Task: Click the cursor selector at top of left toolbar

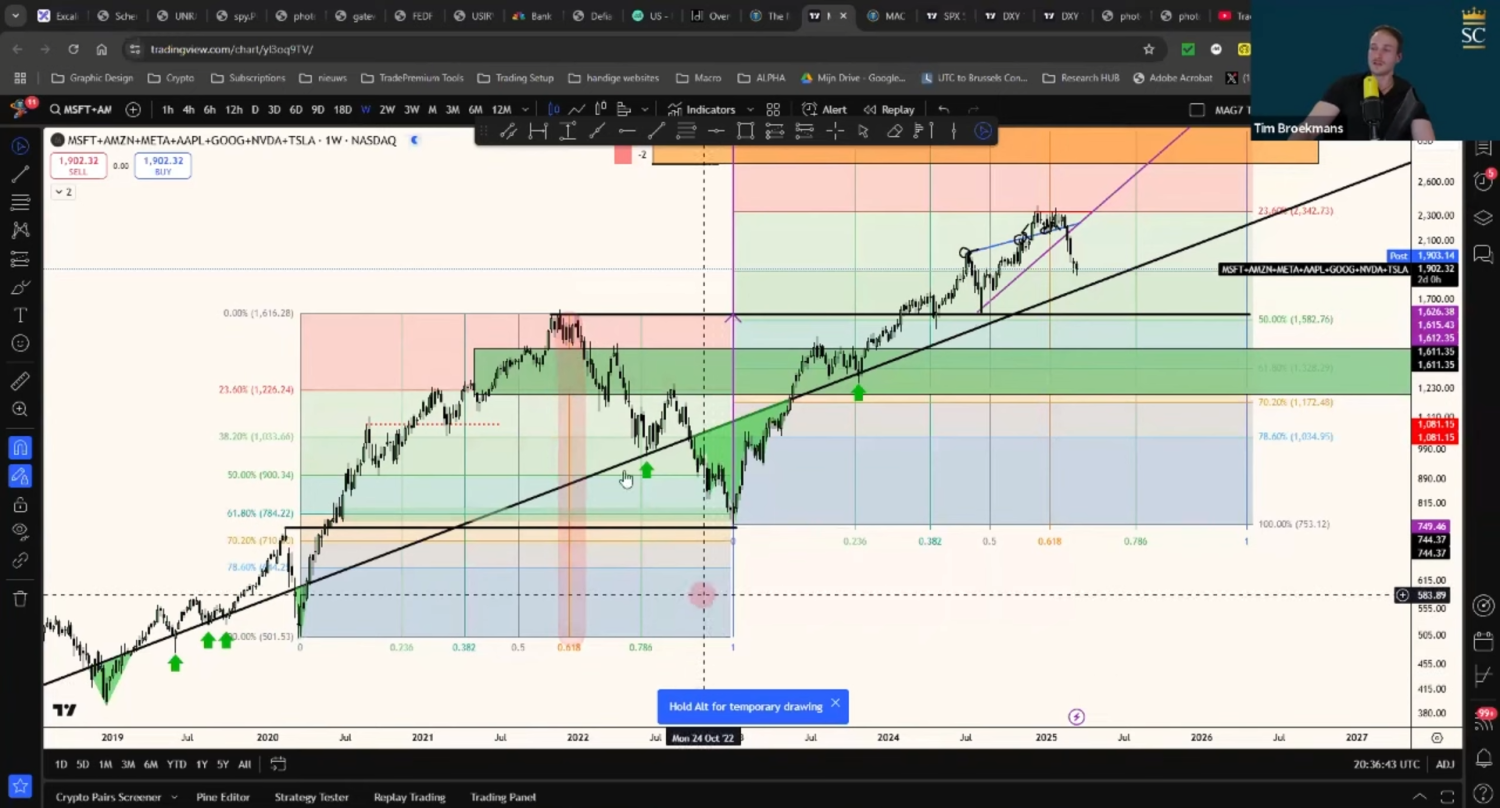Action: 19,146
